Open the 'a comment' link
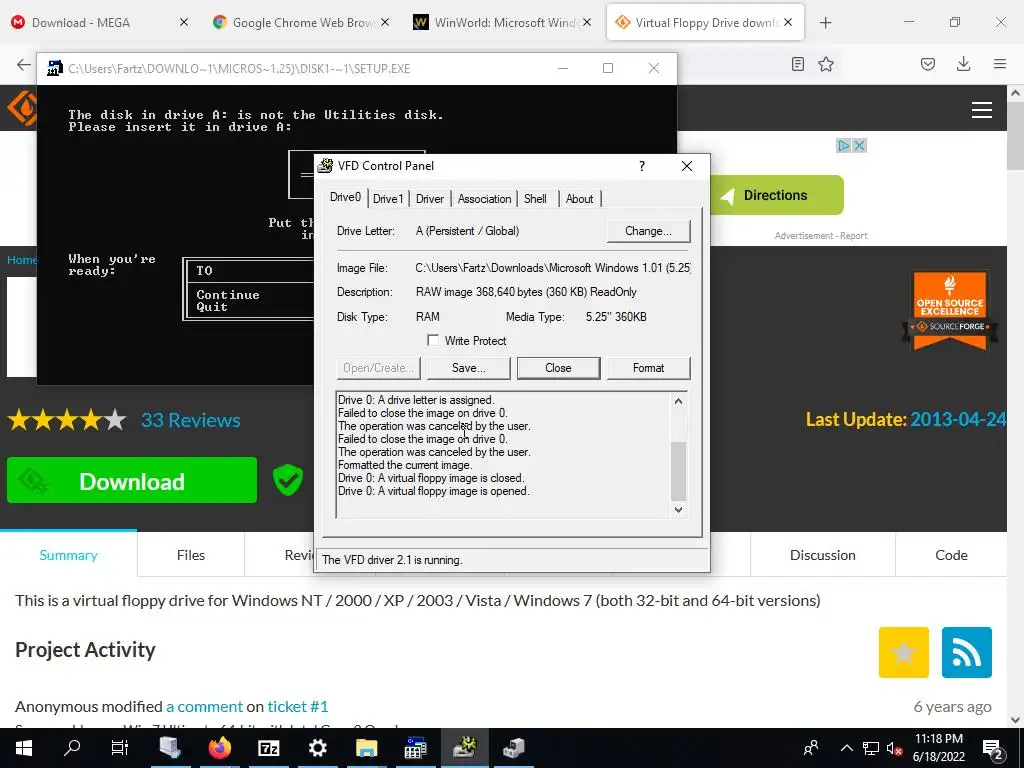Viewport: 1024px width, 768px height. coord(204,707)
